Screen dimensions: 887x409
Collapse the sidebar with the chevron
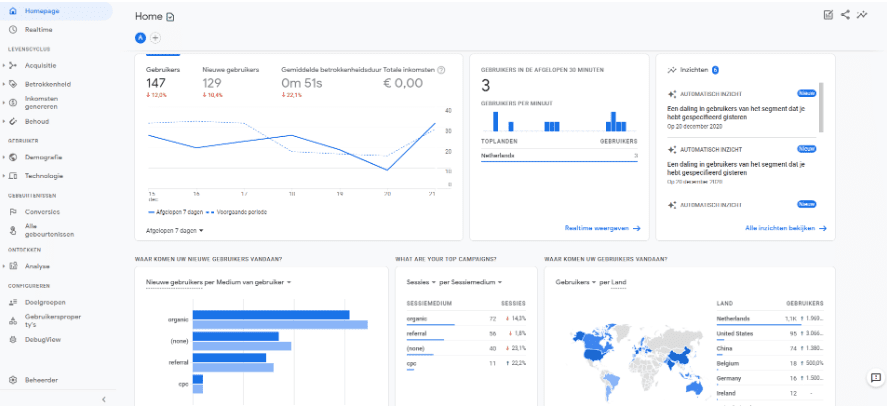click(104, 399)
